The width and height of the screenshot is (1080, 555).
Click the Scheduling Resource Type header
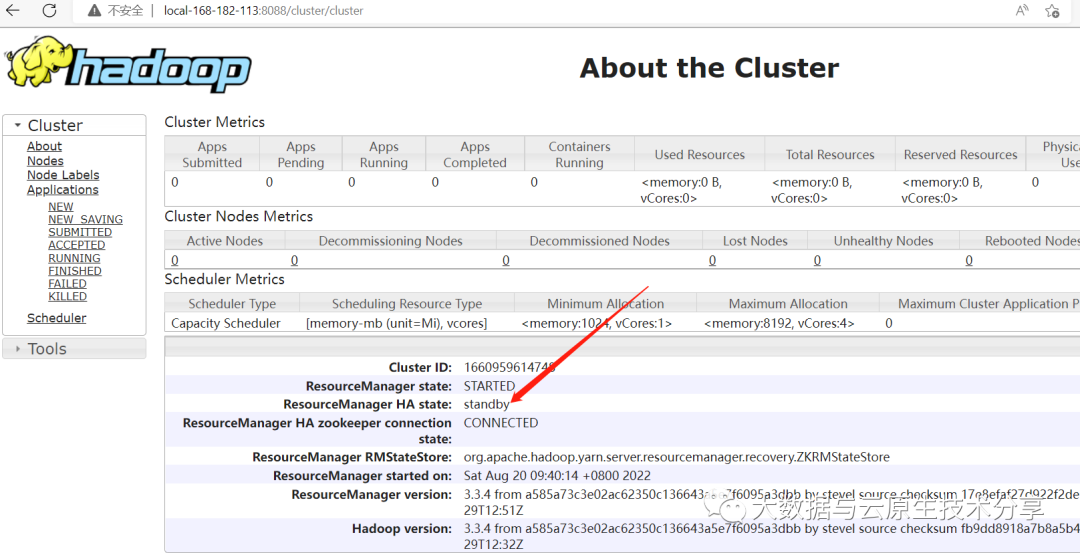tap(407, 304)
